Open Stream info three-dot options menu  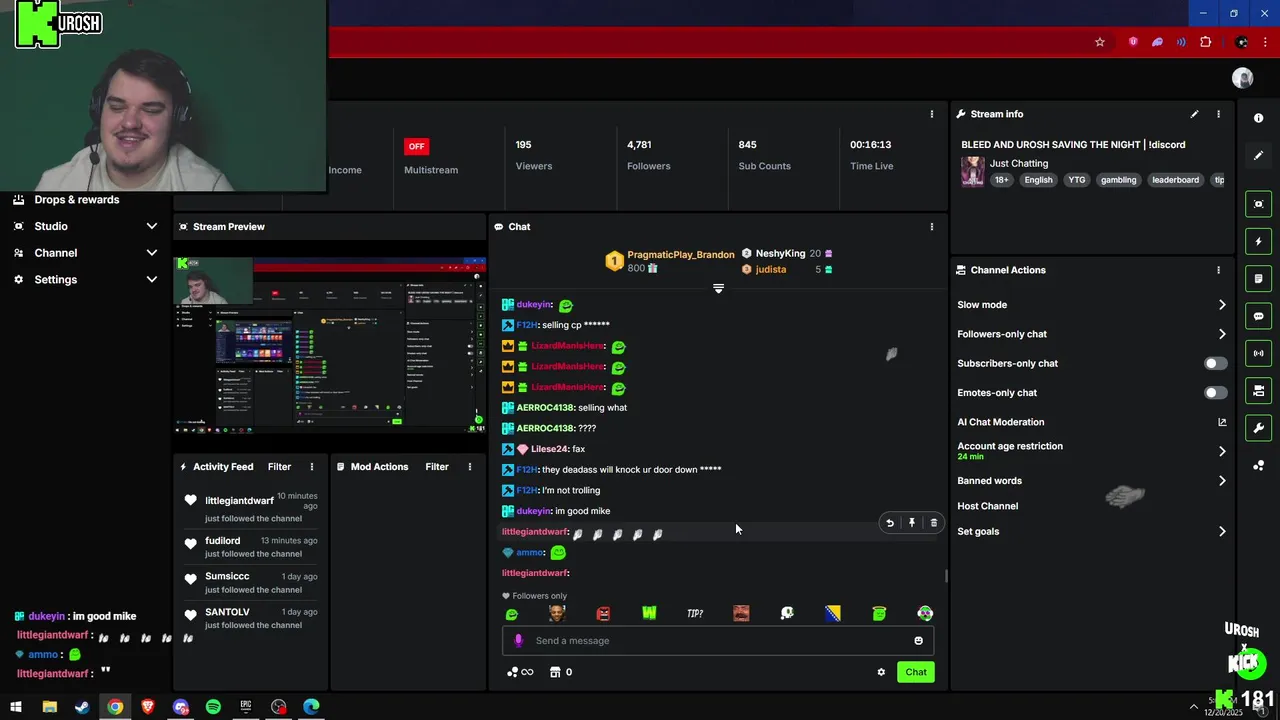tap(1218, 114)
